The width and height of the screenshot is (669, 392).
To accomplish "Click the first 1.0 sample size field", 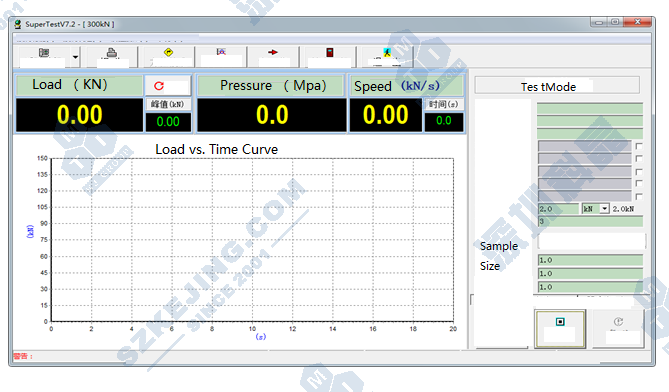I will [590, 260].
